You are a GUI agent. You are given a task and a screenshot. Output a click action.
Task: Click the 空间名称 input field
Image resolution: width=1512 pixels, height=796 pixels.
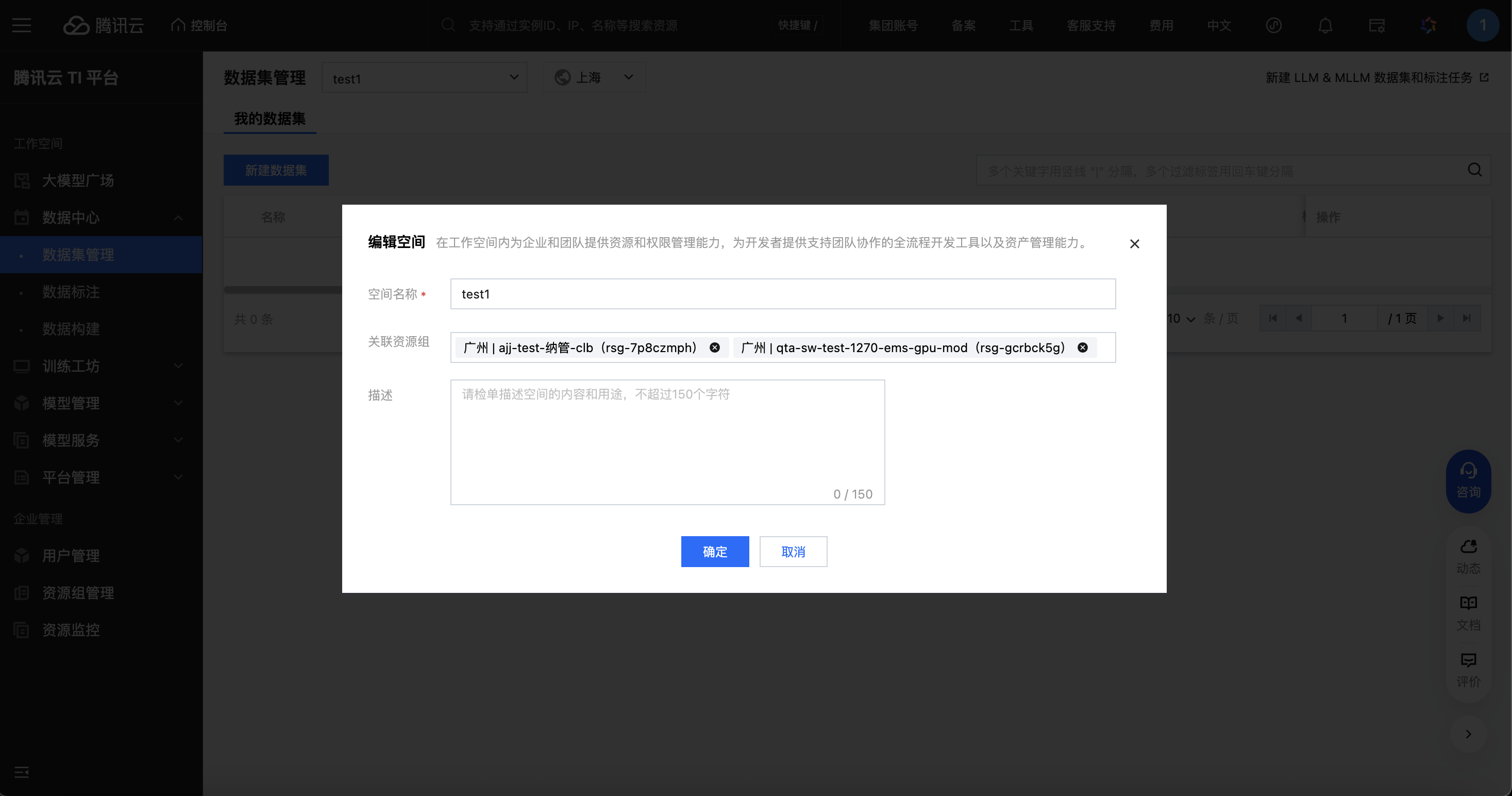pos(782,293)
